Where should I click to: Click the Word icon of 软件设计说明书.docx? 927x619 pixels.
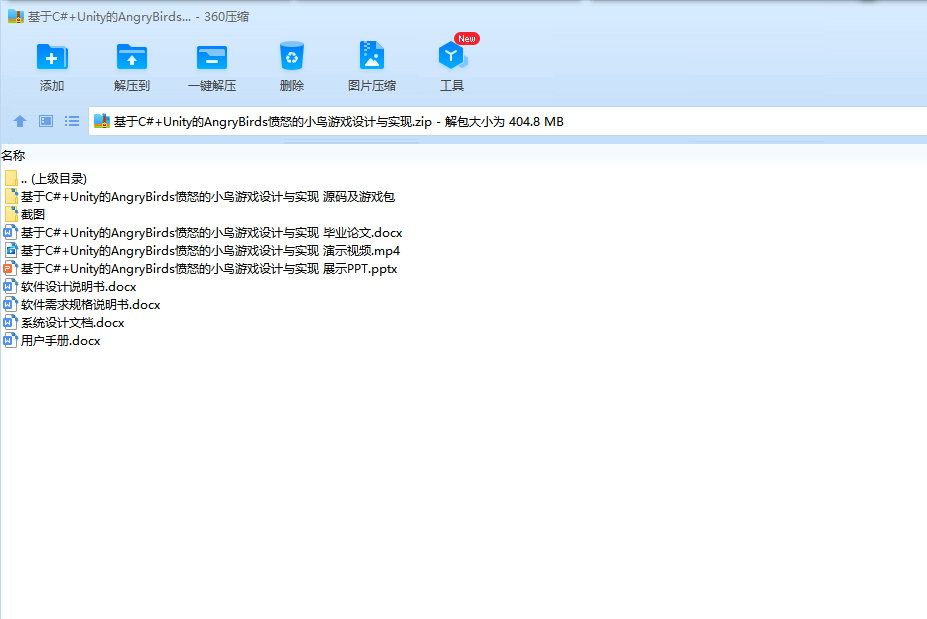click(x=11, y=287)
